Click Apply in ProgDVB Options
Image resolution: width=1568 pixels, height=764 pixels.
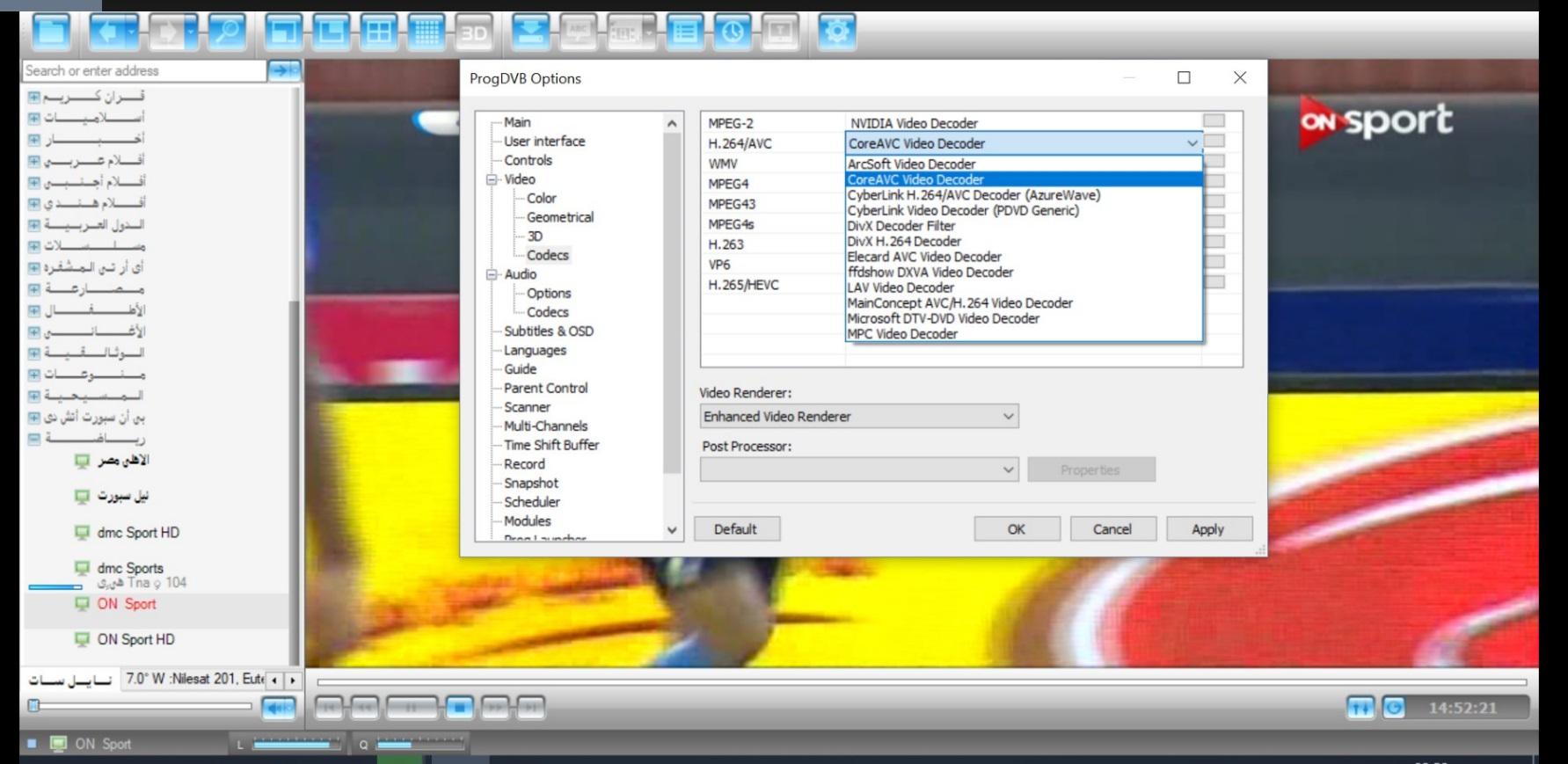click(x=1208, y=529)
